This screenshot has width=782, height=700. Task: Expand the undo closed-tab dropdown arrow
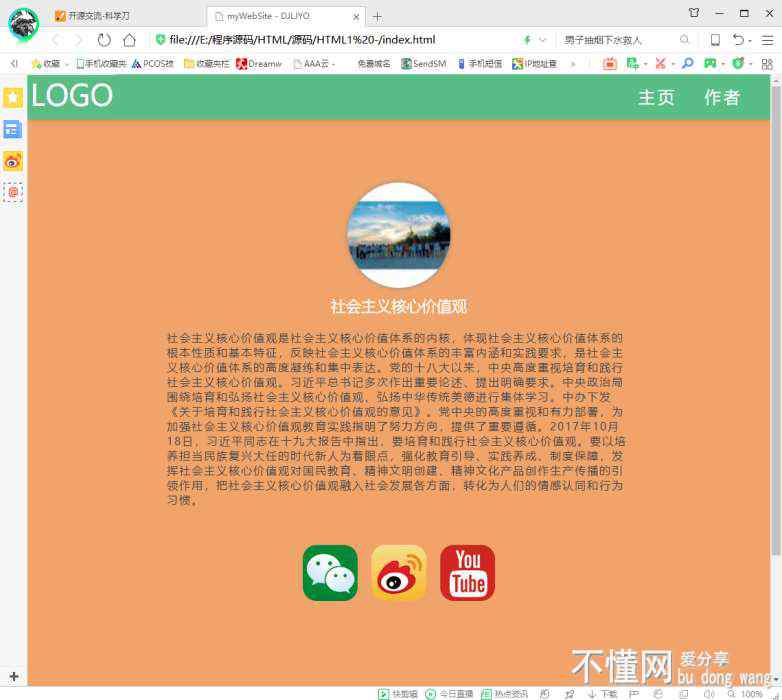coord(749,40)
